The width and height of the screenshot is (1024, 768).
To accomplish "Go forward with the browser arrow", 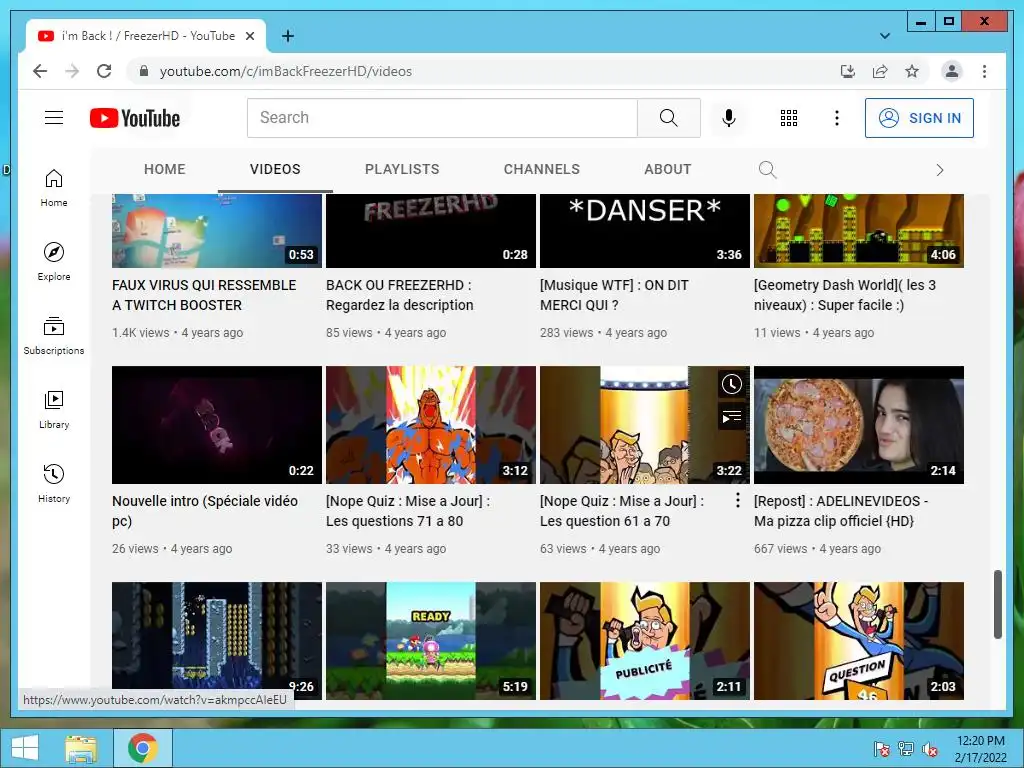I will 72,71.
